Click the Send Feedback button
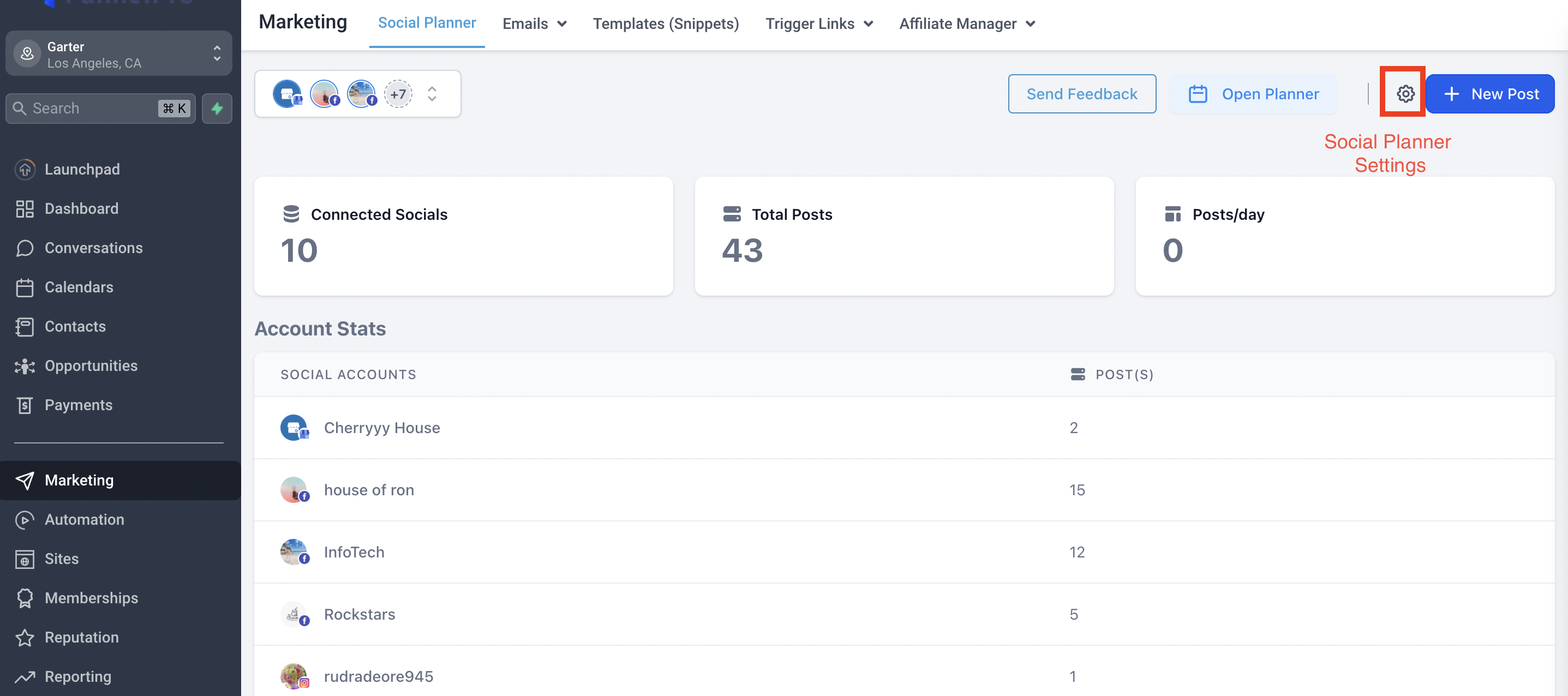 [1081, 94]
